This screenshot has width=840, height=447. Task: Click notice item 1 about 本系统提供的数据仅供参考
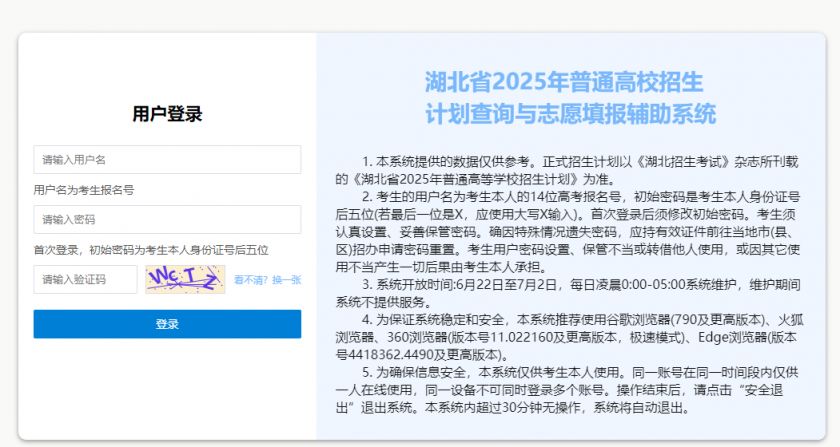(567, 170)
